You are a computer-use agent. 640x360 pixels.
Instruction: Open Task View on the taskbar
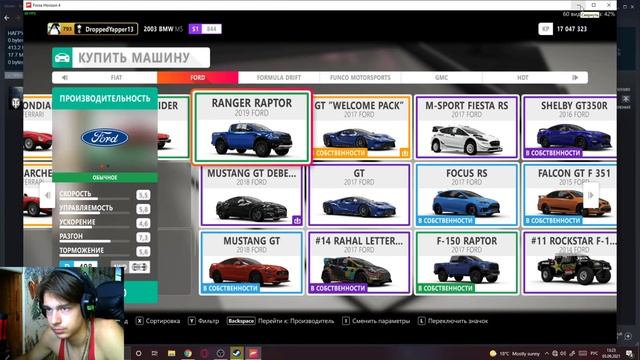click(x=155, y=353)
